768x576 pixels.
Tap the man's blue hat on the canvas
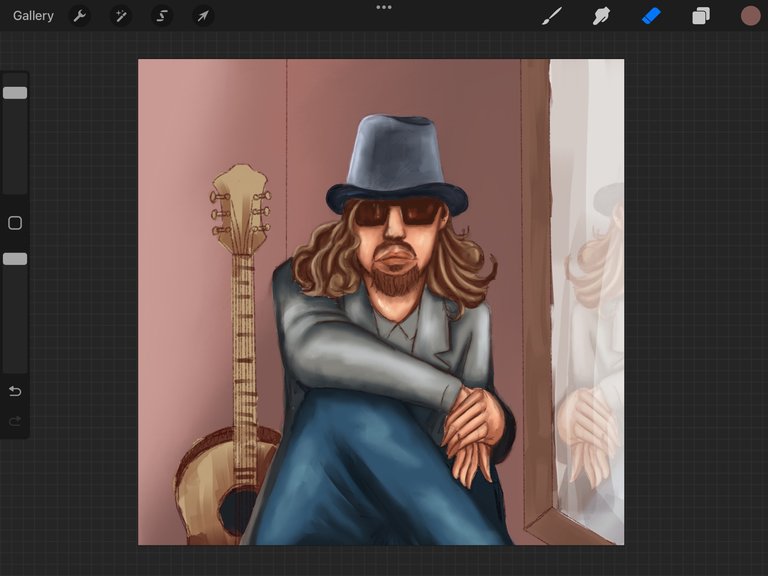click(x=397, y=164)
